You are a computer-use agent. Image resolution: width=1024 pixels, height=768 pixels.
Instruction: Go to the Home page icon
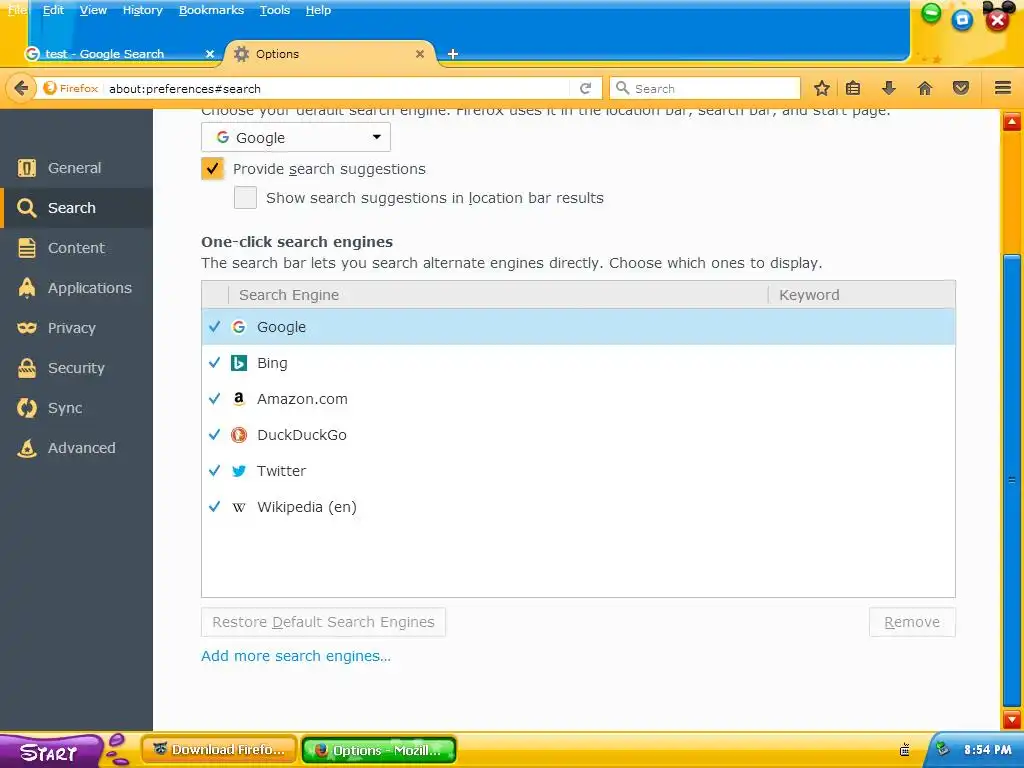click(925, 88)
